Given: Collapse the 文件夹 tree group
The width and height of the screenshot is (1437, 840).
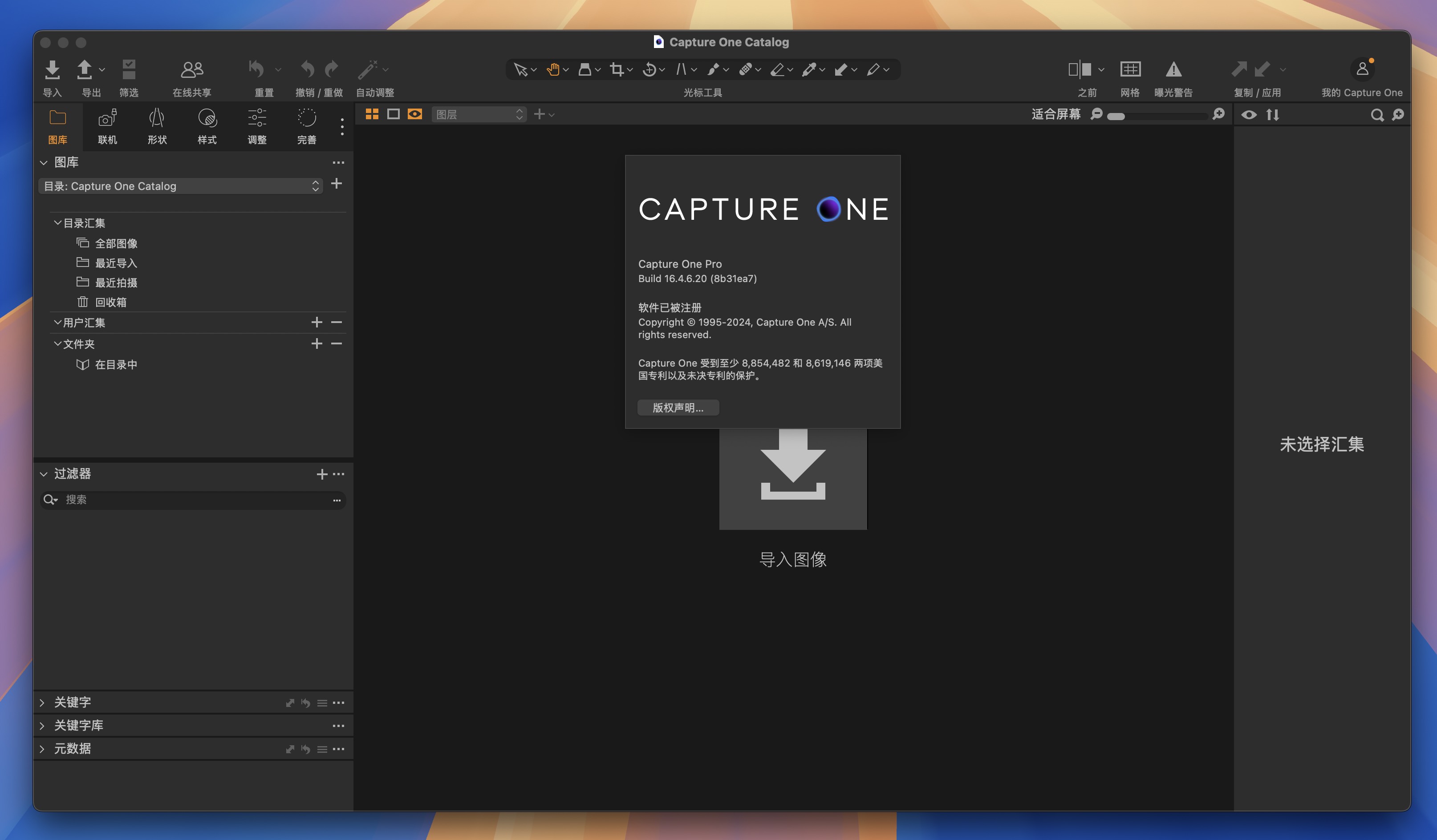Looking at the screenshot, I should pyautogui.click(x=57, y=343).
